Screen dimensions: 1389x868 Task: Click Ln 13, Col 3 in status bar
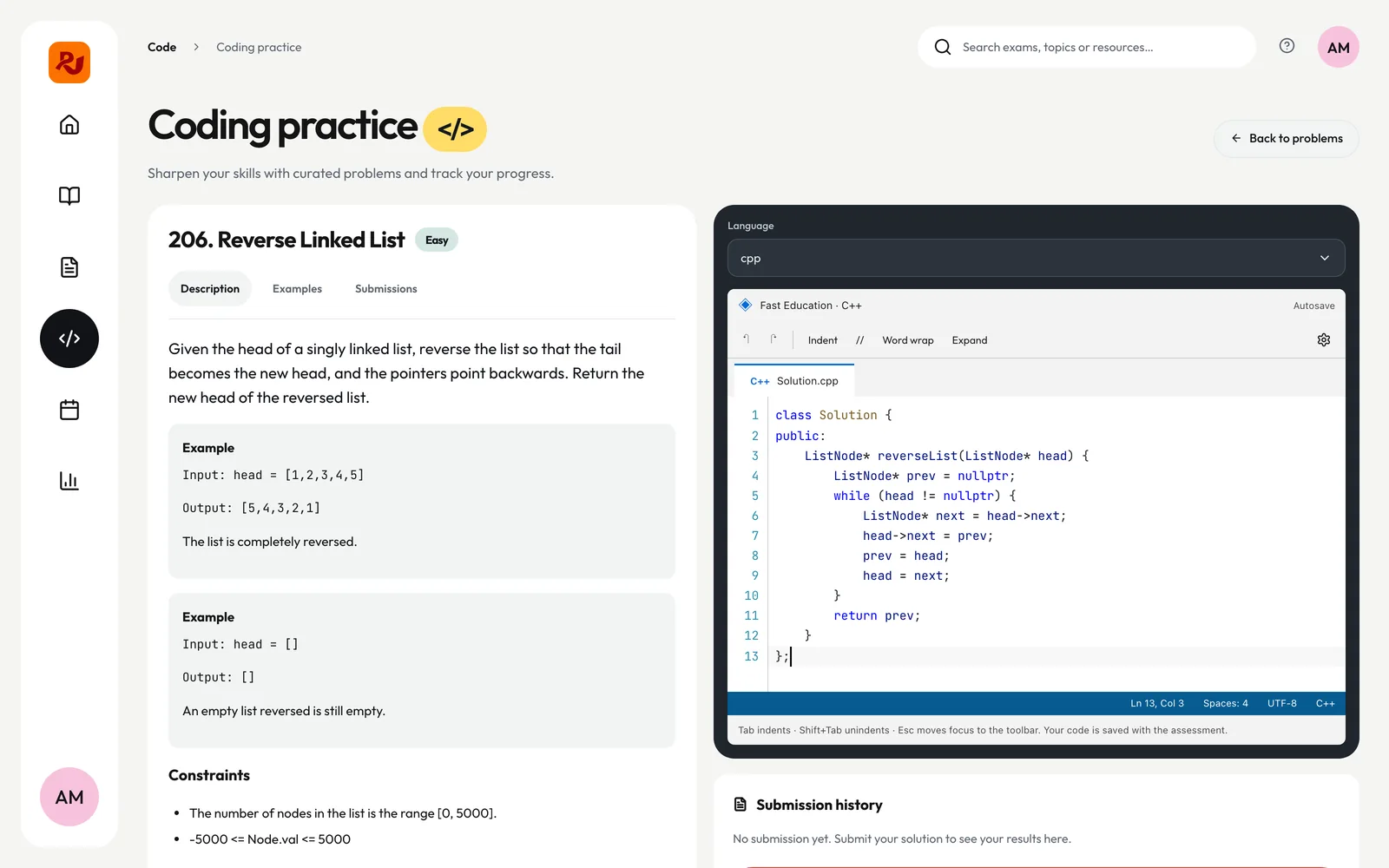pyautogui.click(x=1157, y=703)
